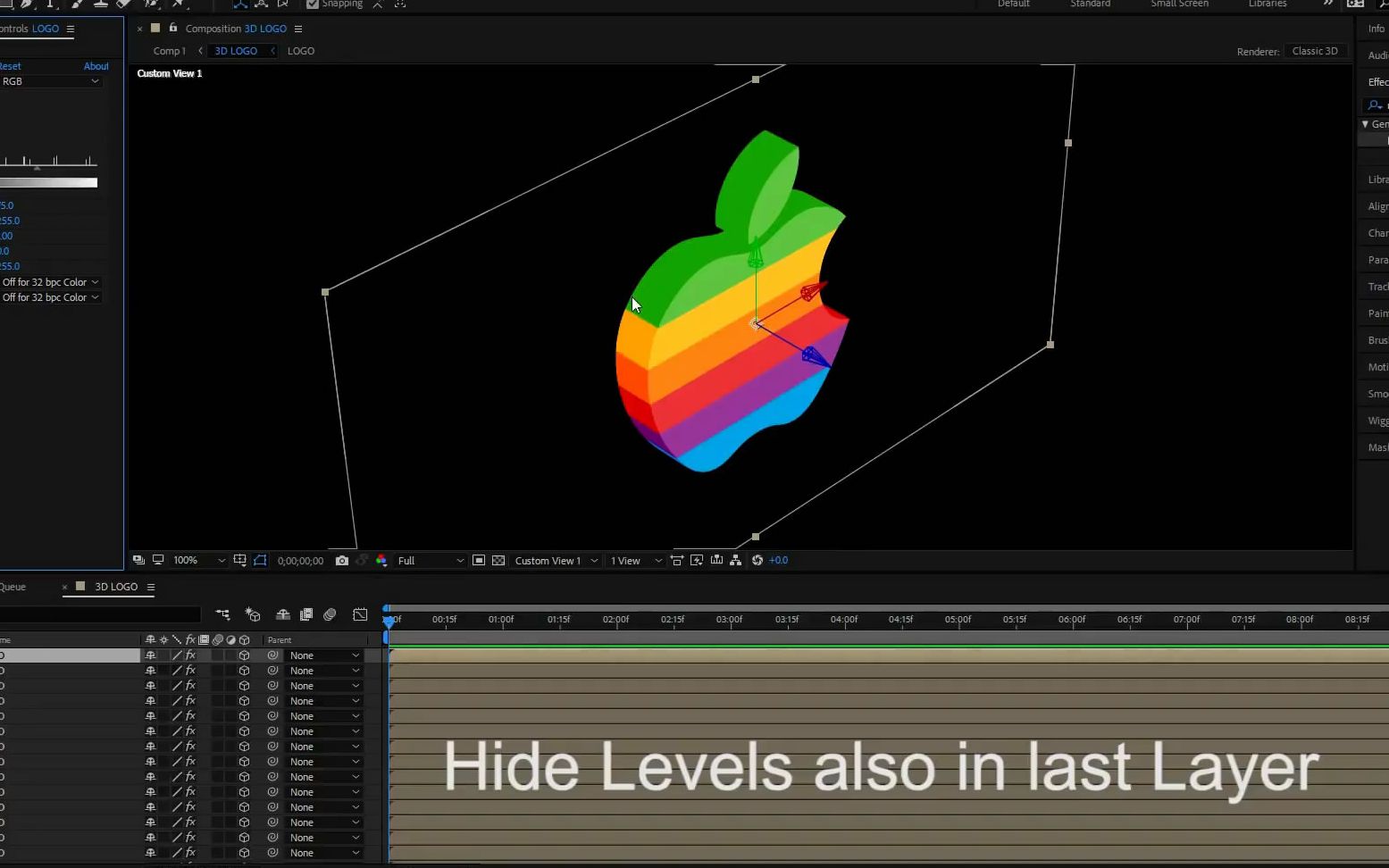Switch to the Composition 3D LOGO tab

[x=236, y=29]
